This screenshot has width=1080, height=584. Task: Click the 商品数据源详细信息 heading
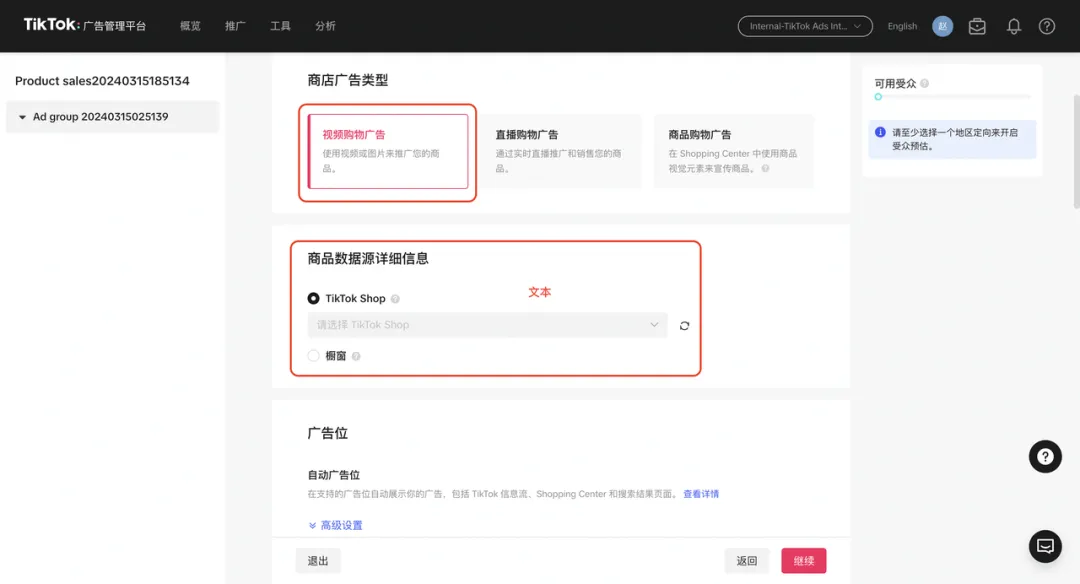click(368, 259)
